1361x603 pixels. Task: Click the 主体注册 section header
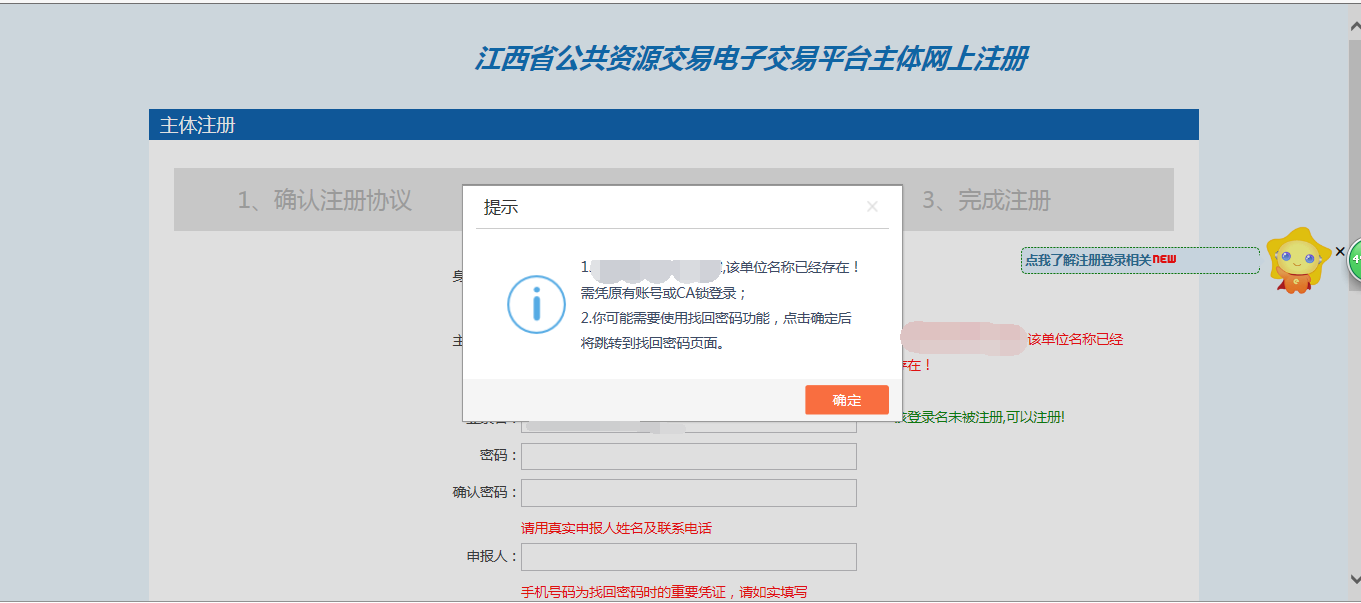[198, 125]
